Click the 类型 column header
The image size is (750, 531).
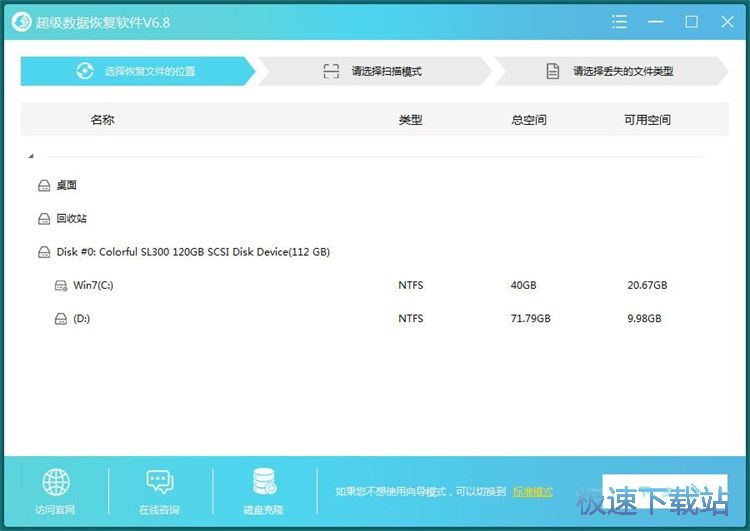point(410,120)
